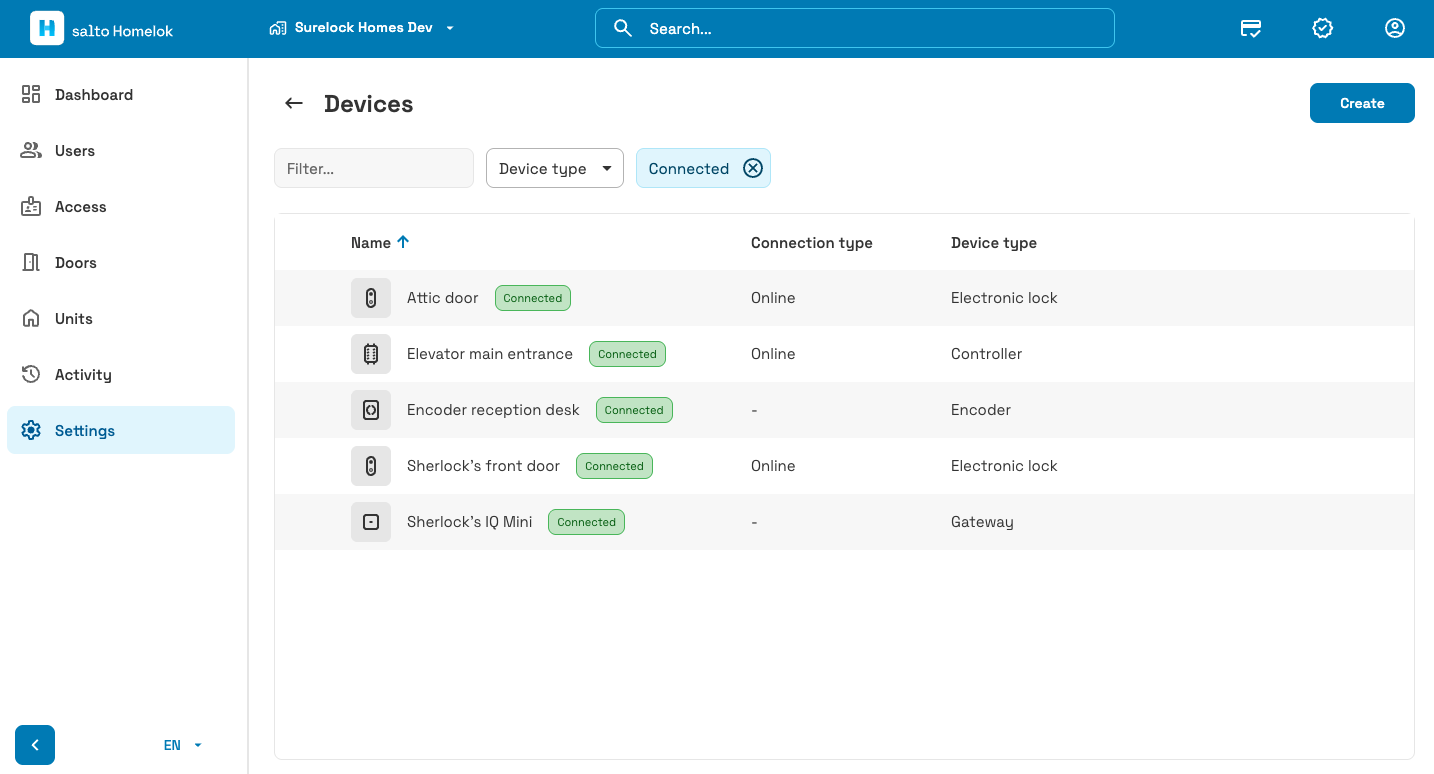Remove the Connected filter chip
Image resolution: width=1434 pixels, height=774 pixels.
(x=753, y=168)
